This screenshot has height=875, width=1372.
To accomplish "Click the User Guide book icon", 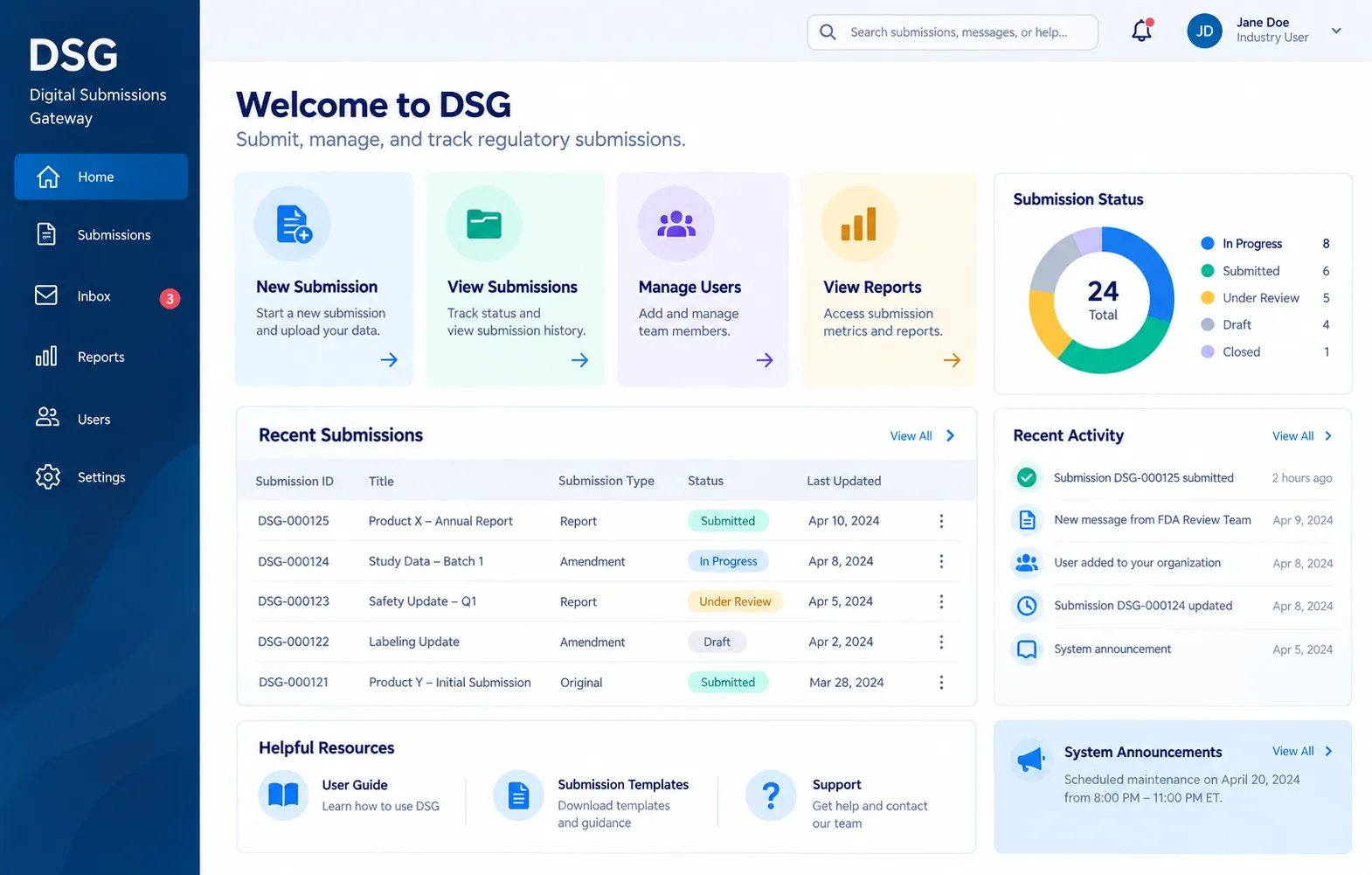I will coord(283,795).
